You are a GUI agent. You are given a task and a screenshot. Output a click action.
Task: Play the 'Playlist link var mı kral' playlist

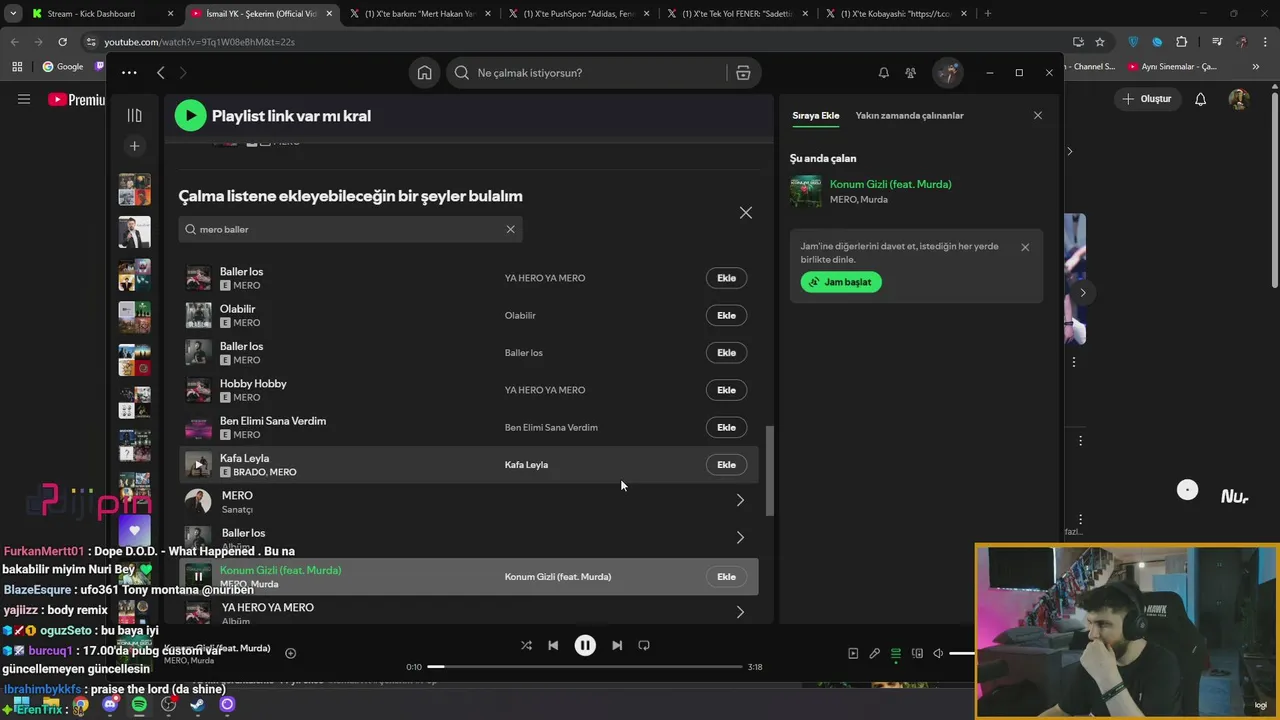coord(190,116)
